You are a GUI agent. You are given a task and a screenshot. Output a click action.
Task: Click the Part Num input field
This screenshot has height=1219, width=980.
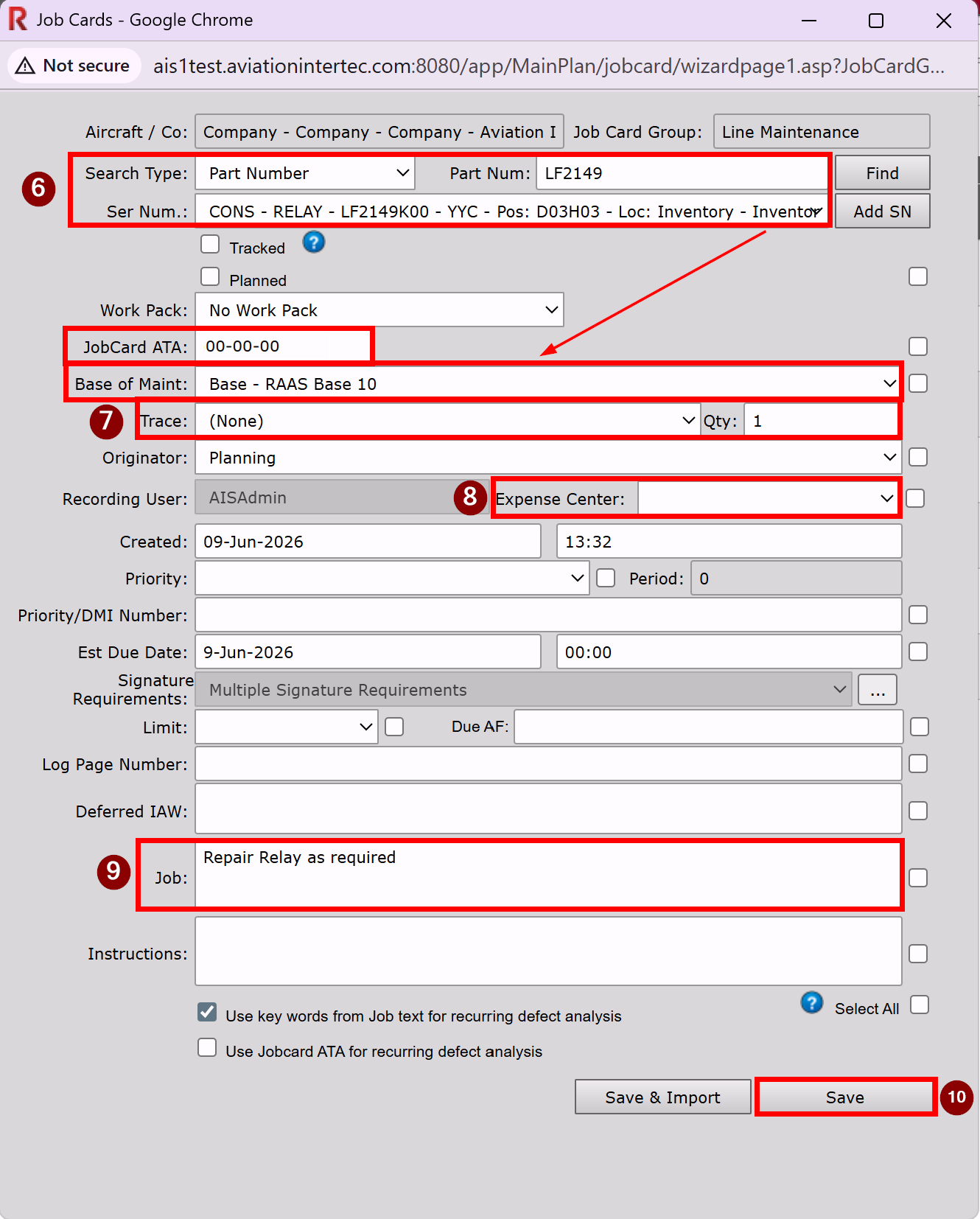tap(682, 173)
